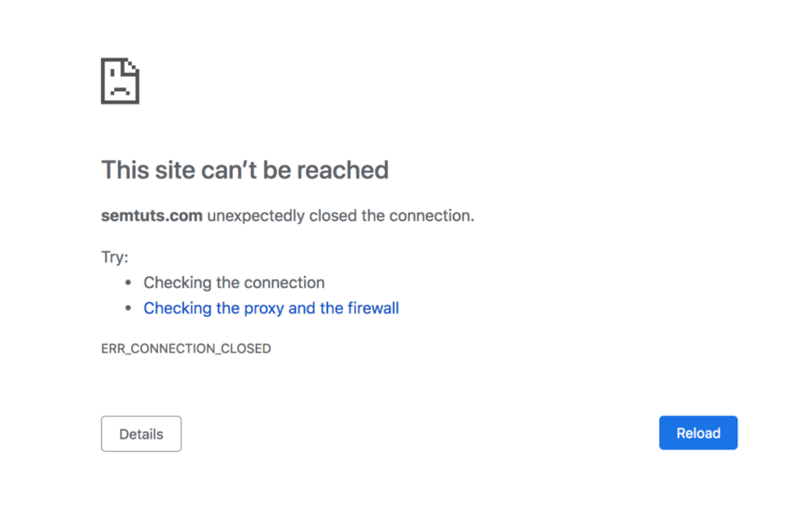Click the bullet before "Checking the connection"
This screenshot has height=512, width=800.
coord(128,283)
